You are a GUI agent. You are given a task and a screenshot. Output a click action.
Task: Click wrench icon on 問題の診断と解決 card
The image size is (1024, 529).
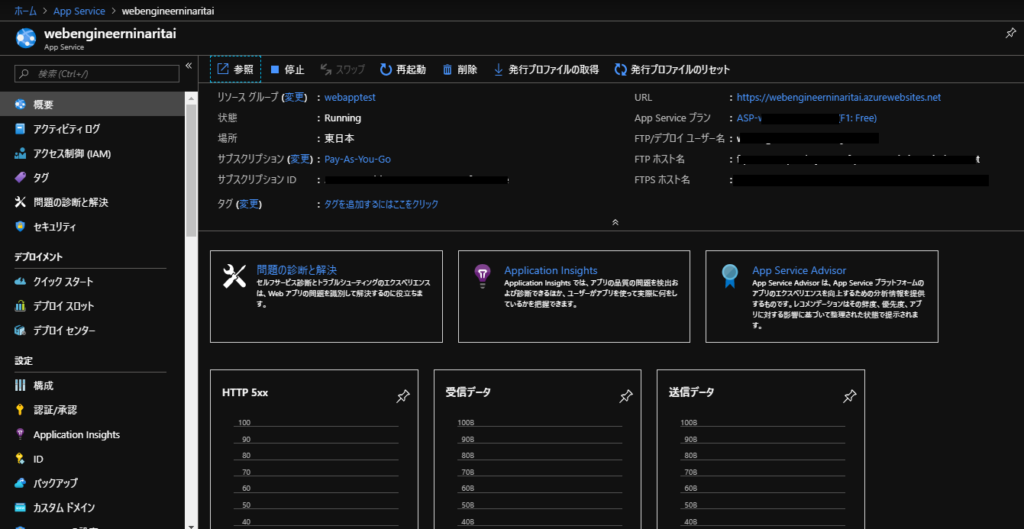(234, 277)
